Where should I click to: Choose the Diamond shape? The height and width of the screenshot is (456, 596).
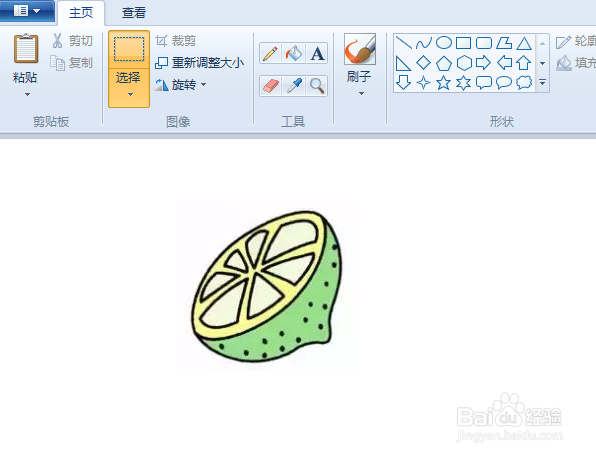[423, 62]
